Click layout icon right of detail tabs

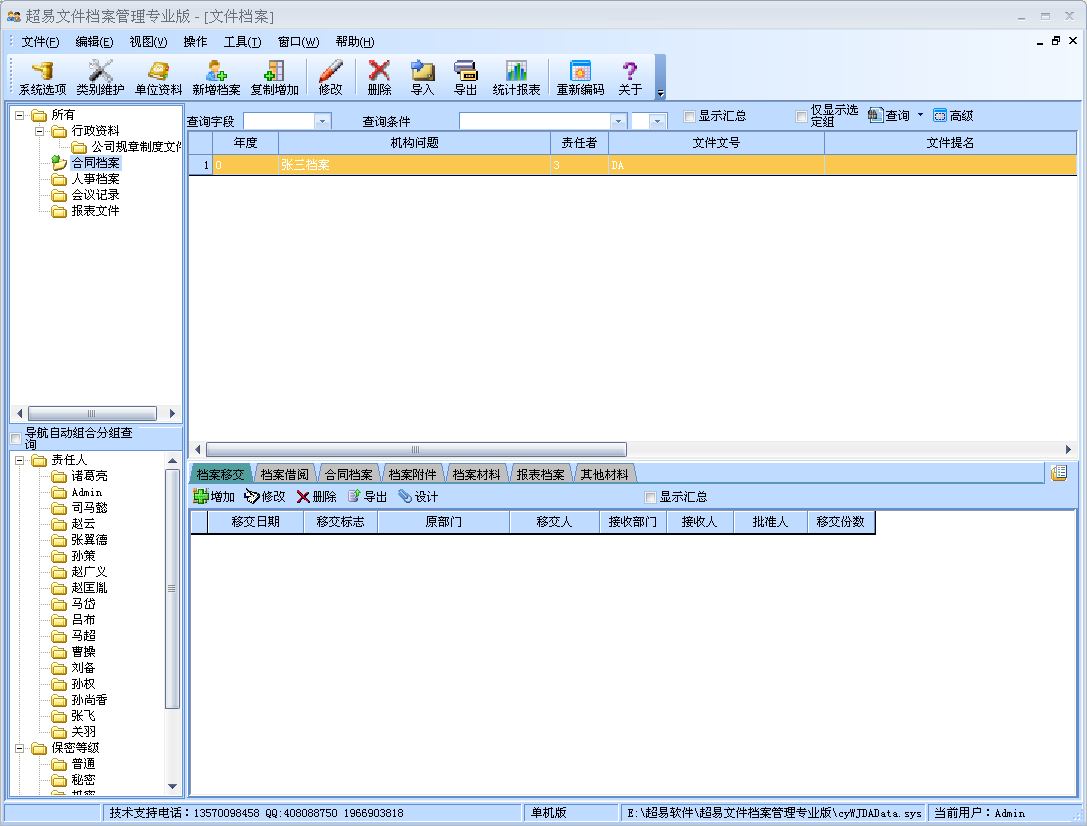click(x=1059, y=473)
